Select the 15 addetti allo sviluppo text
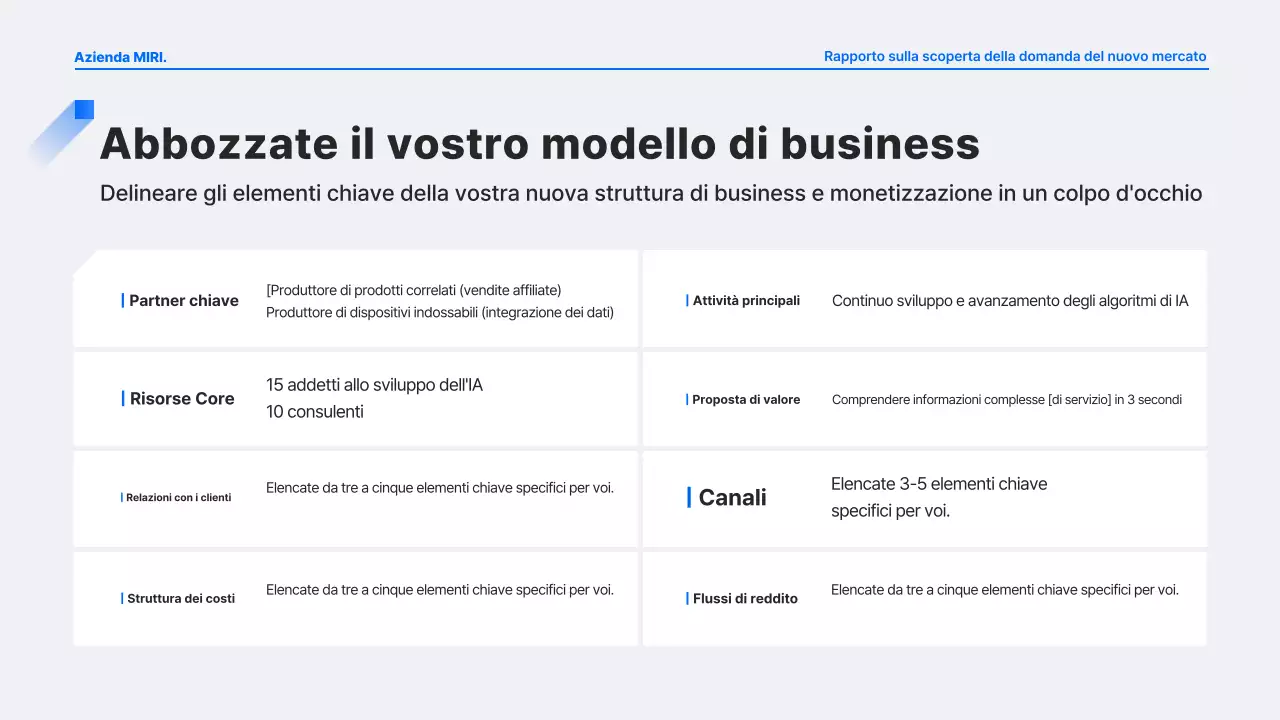This screenshot has height=720, width=1280. coord(374,384)
